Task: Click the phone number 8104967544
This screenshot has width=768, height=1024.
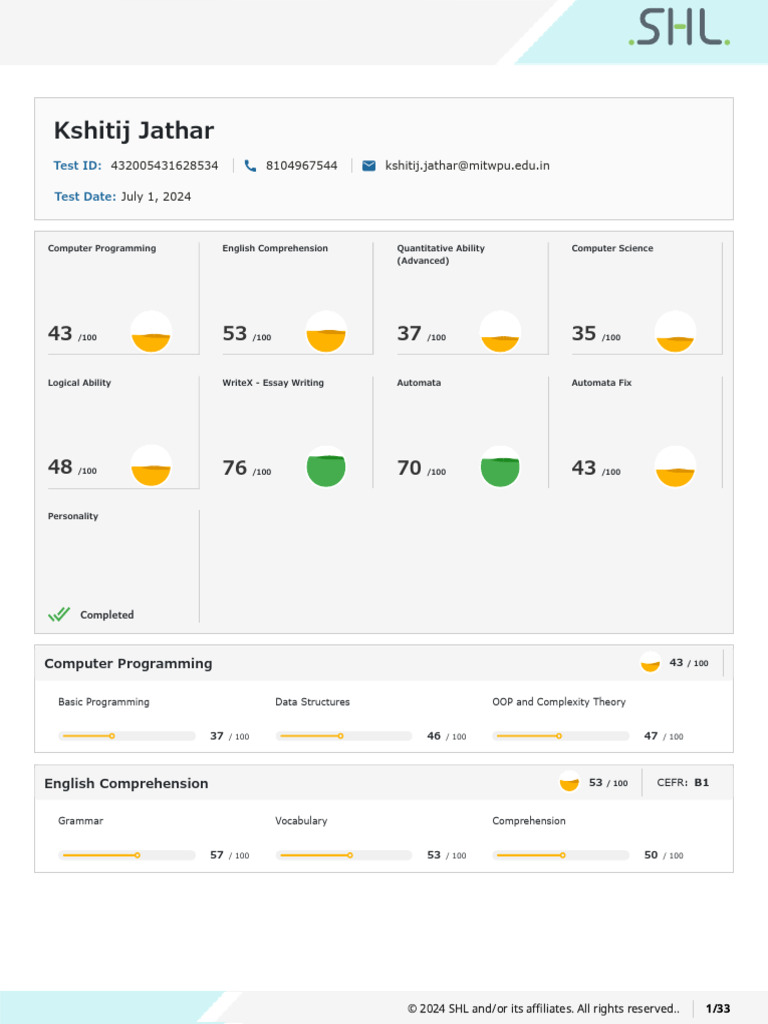Action: click(x=301, y=166)
